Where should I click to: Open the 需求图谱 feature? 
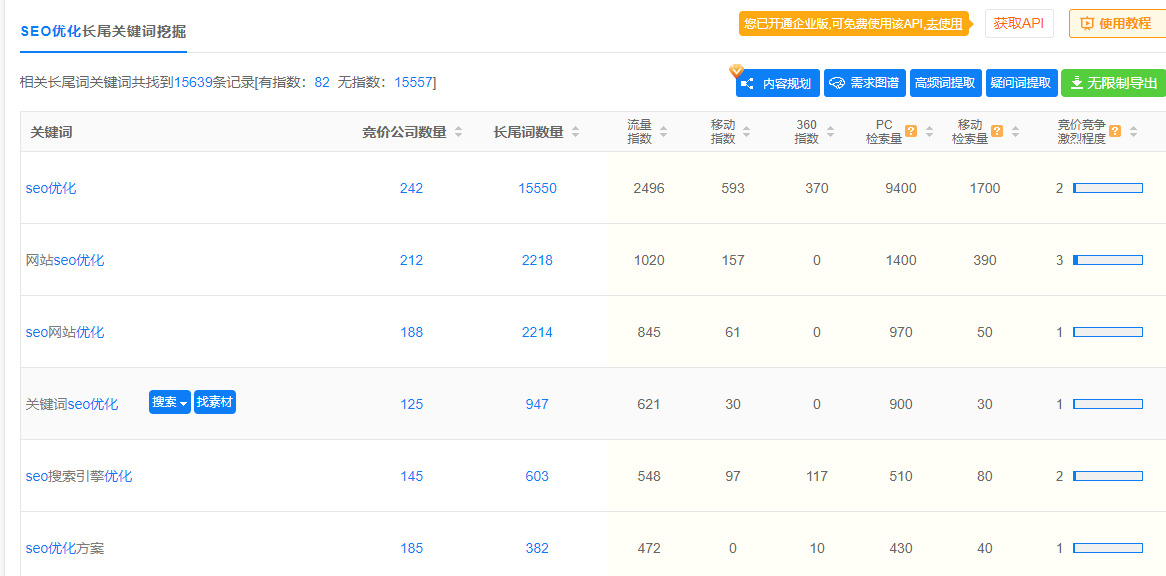pos(864,83)
